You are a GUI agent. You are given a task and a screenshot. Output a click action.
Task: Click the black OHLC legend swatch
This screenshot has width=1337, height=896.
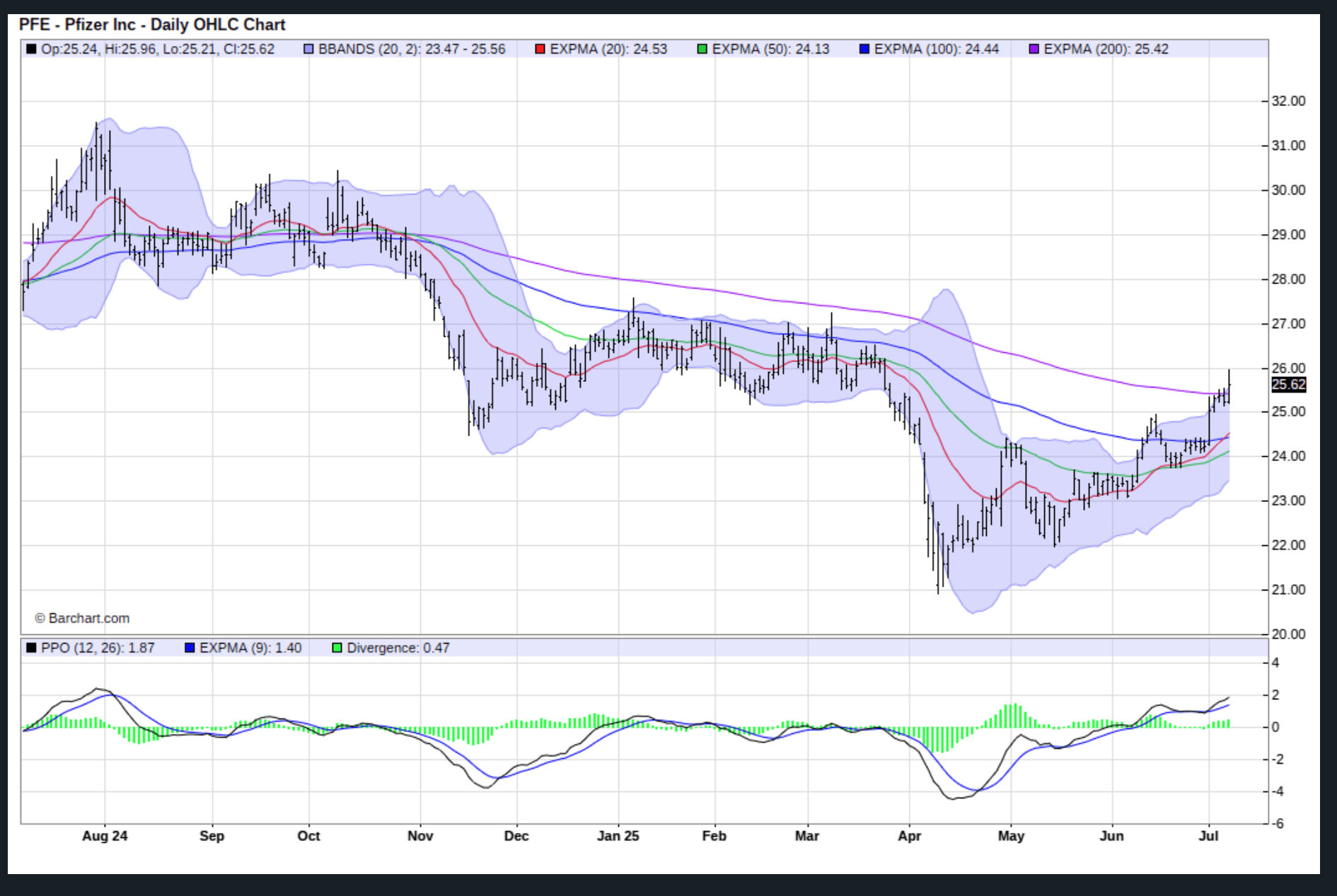pos(31,50)
